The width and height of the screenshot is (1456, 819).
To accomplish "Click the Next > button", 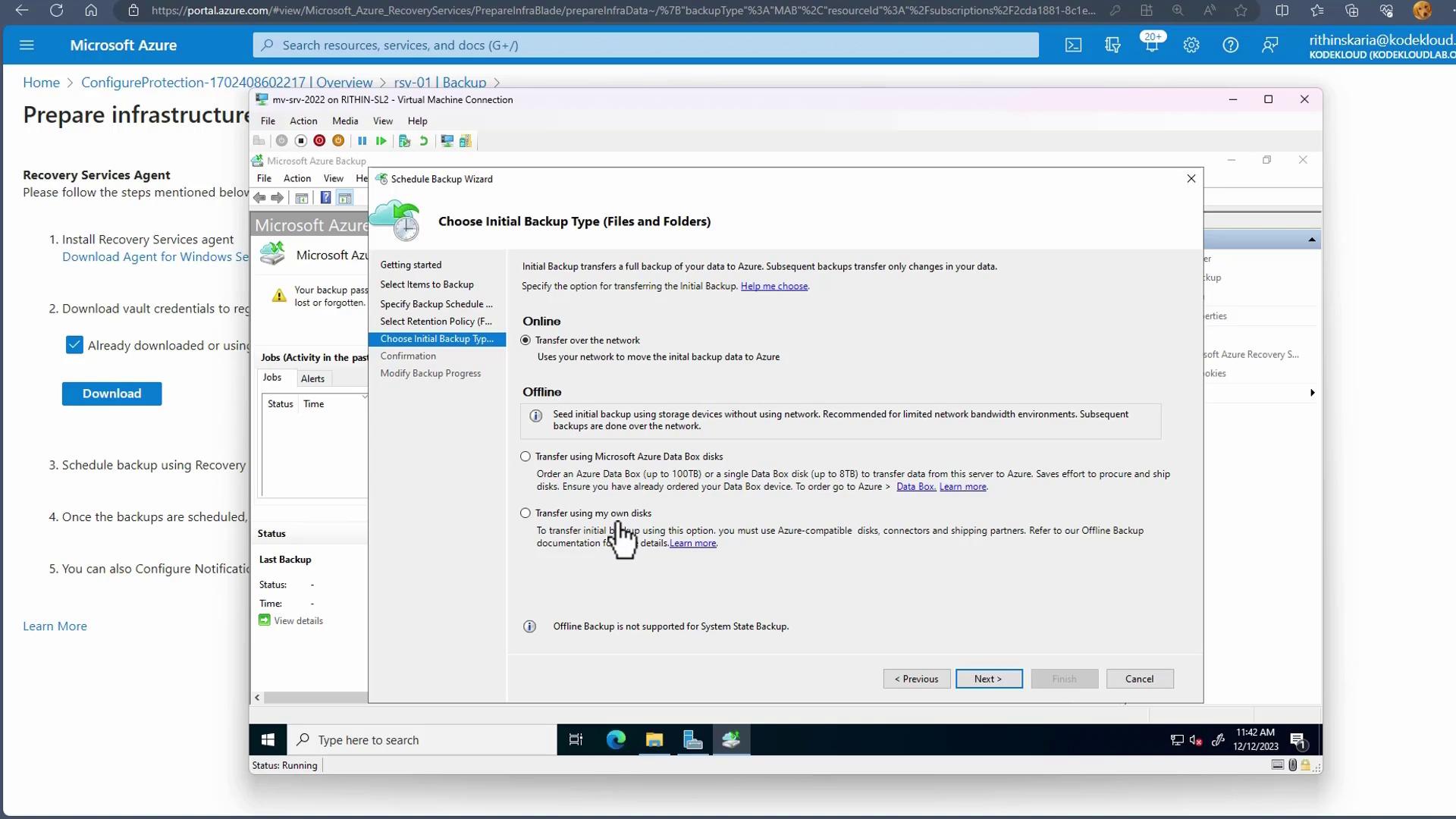I will click(988, 679).
